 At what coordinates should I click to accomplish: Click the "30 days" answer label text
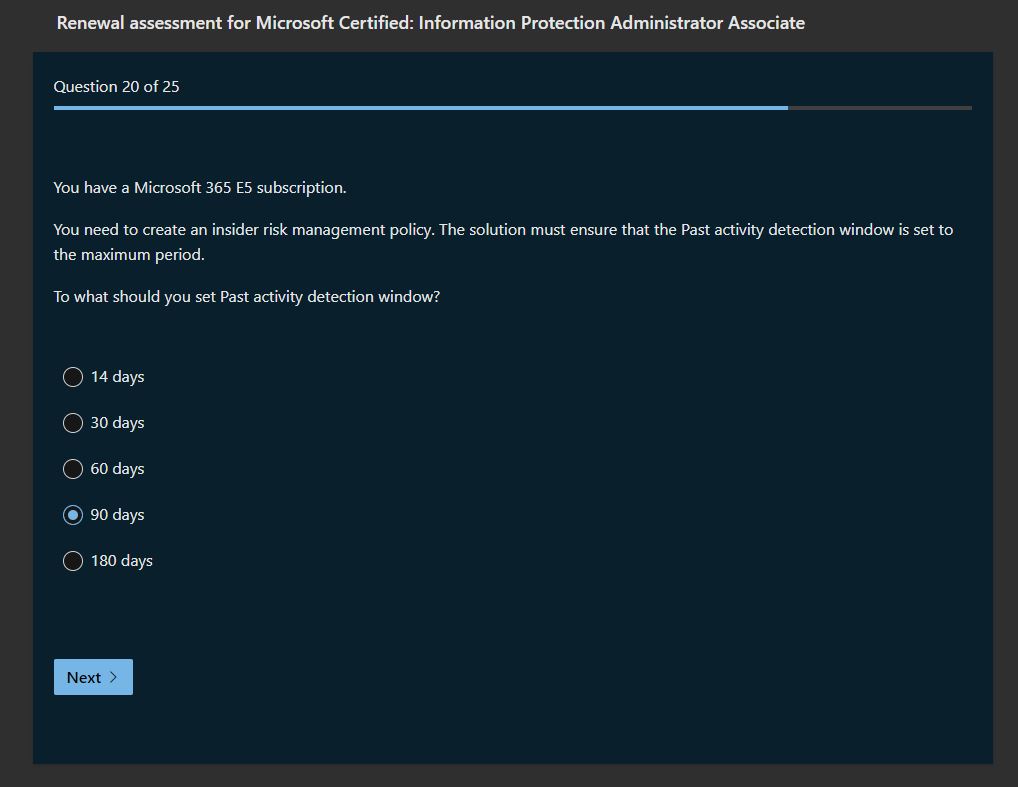(117, 423)
